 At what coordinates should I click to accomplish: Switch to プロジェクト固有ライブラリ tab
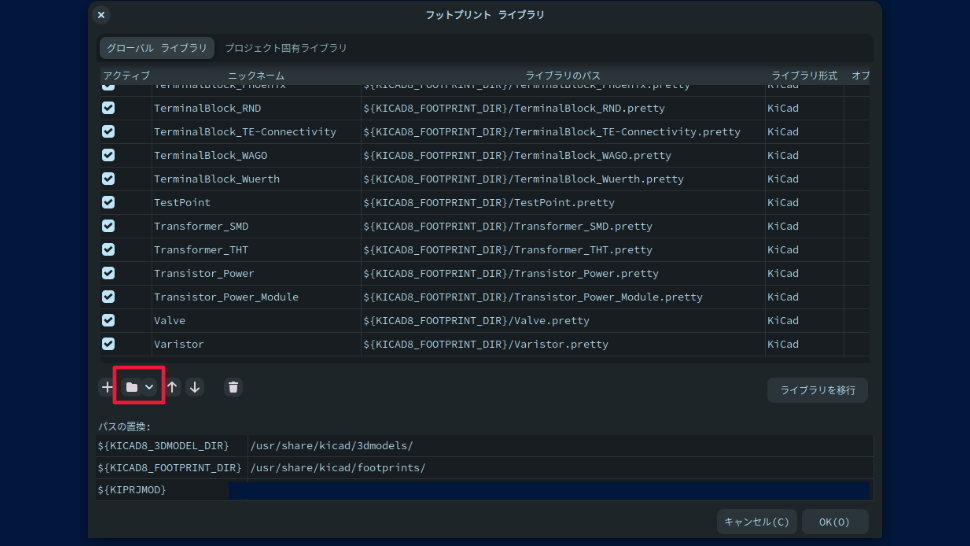click(286, 48)
